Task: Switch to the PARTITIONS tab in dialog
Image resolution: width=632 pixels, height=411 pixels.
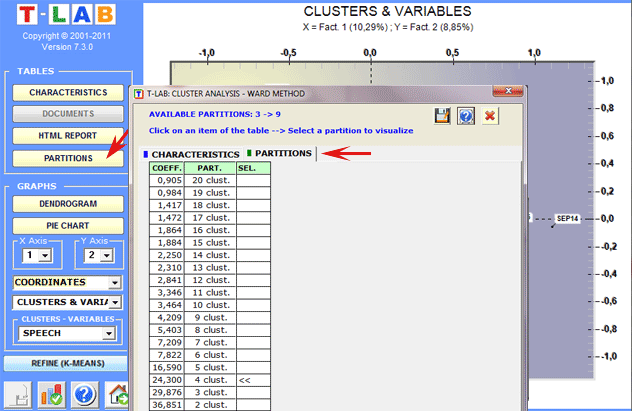Action: click(x=279, y=154)
